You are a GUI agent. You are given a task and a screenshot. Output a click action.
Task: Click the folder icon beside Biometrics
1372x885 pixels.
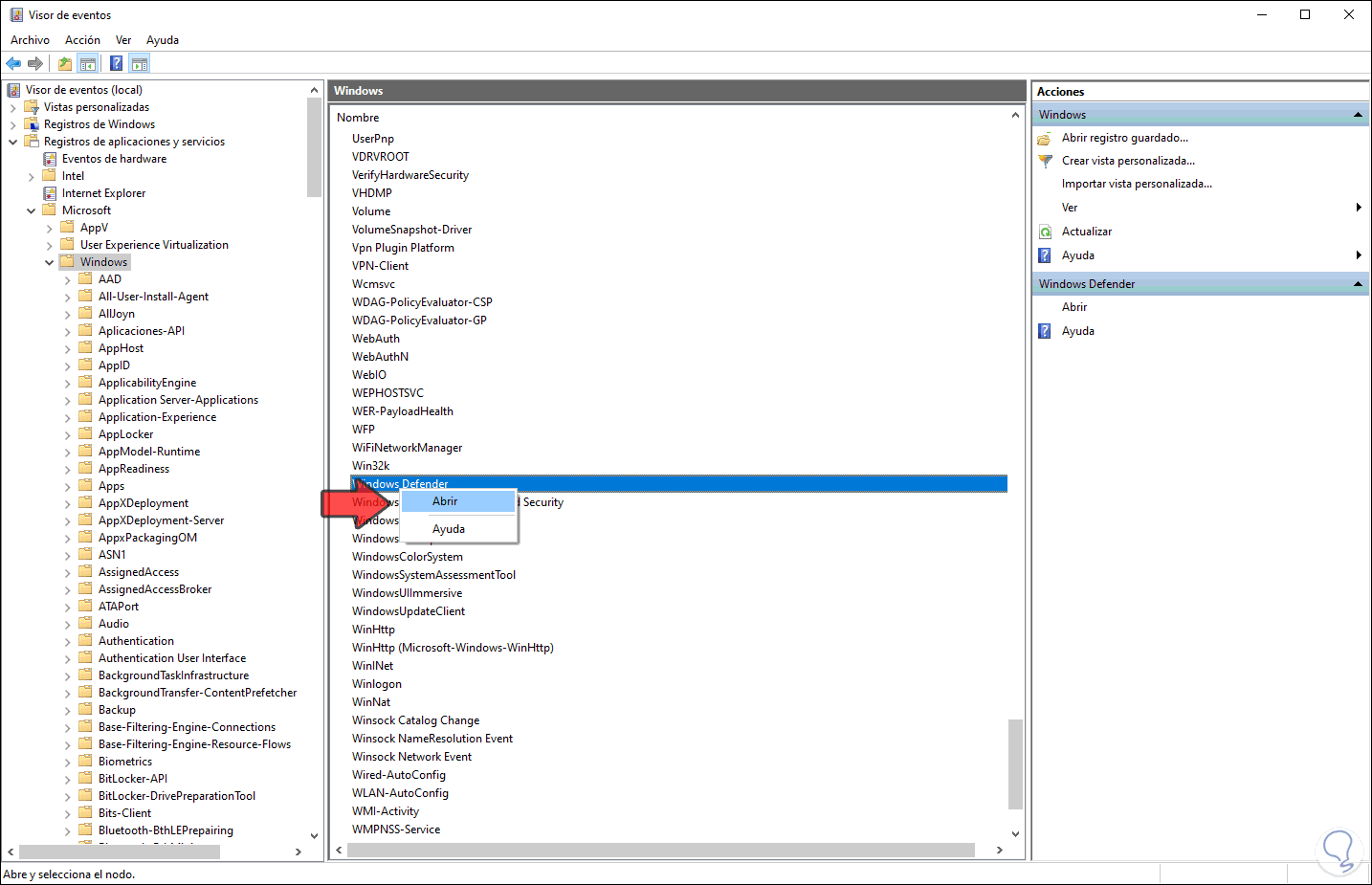[85, 762]
